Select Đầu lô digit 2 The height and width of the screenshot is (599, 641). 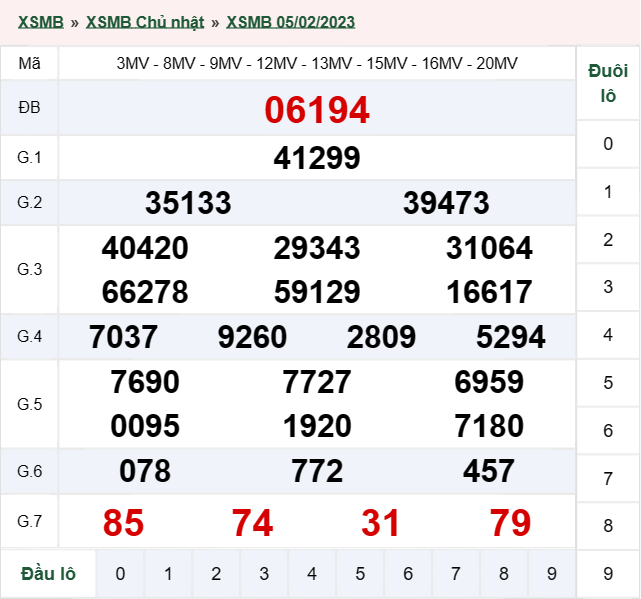click(216, 574)
